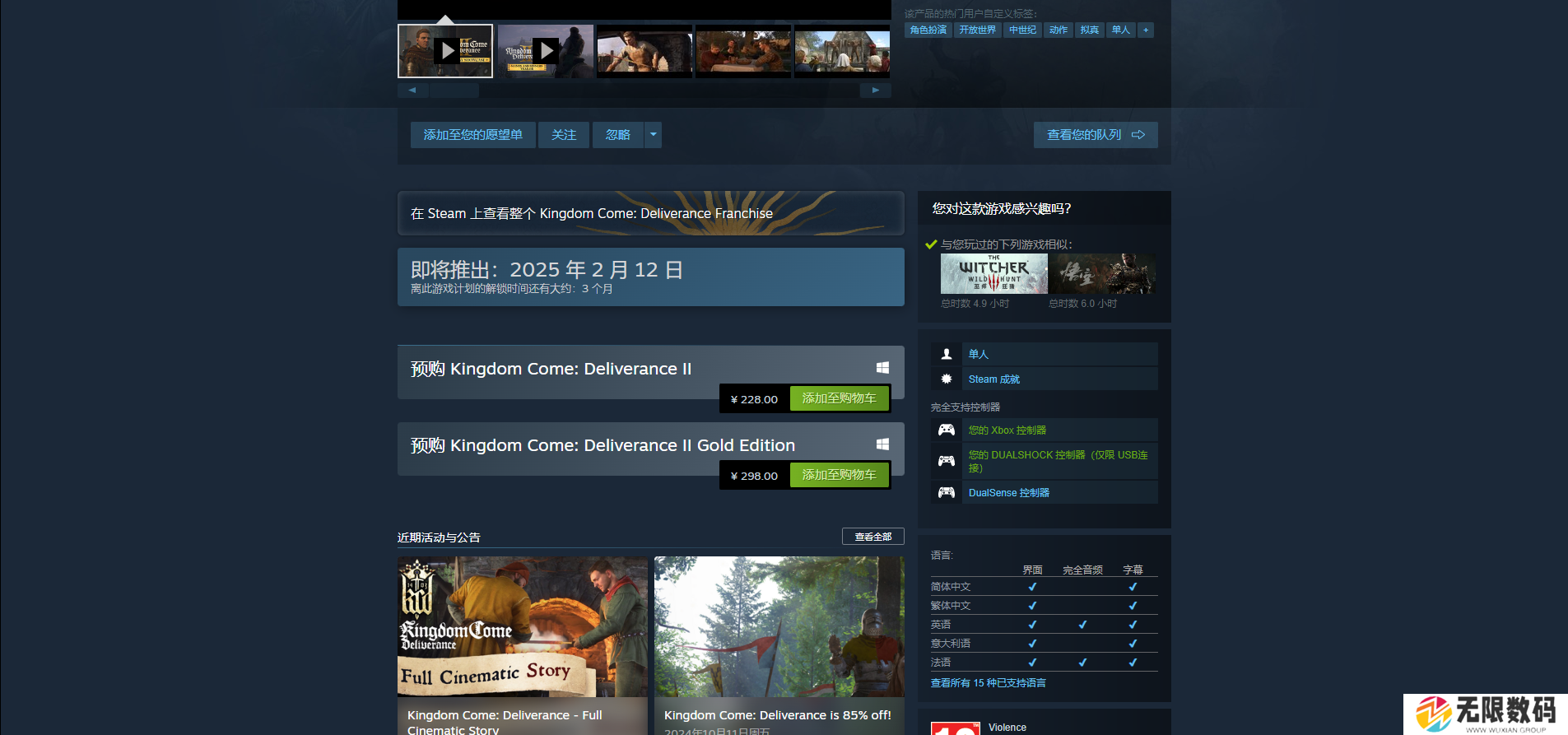Add the ¥298.00 Gold Edition to cart
Viewport: 1568px width, 735px height.
click(839, 475)
